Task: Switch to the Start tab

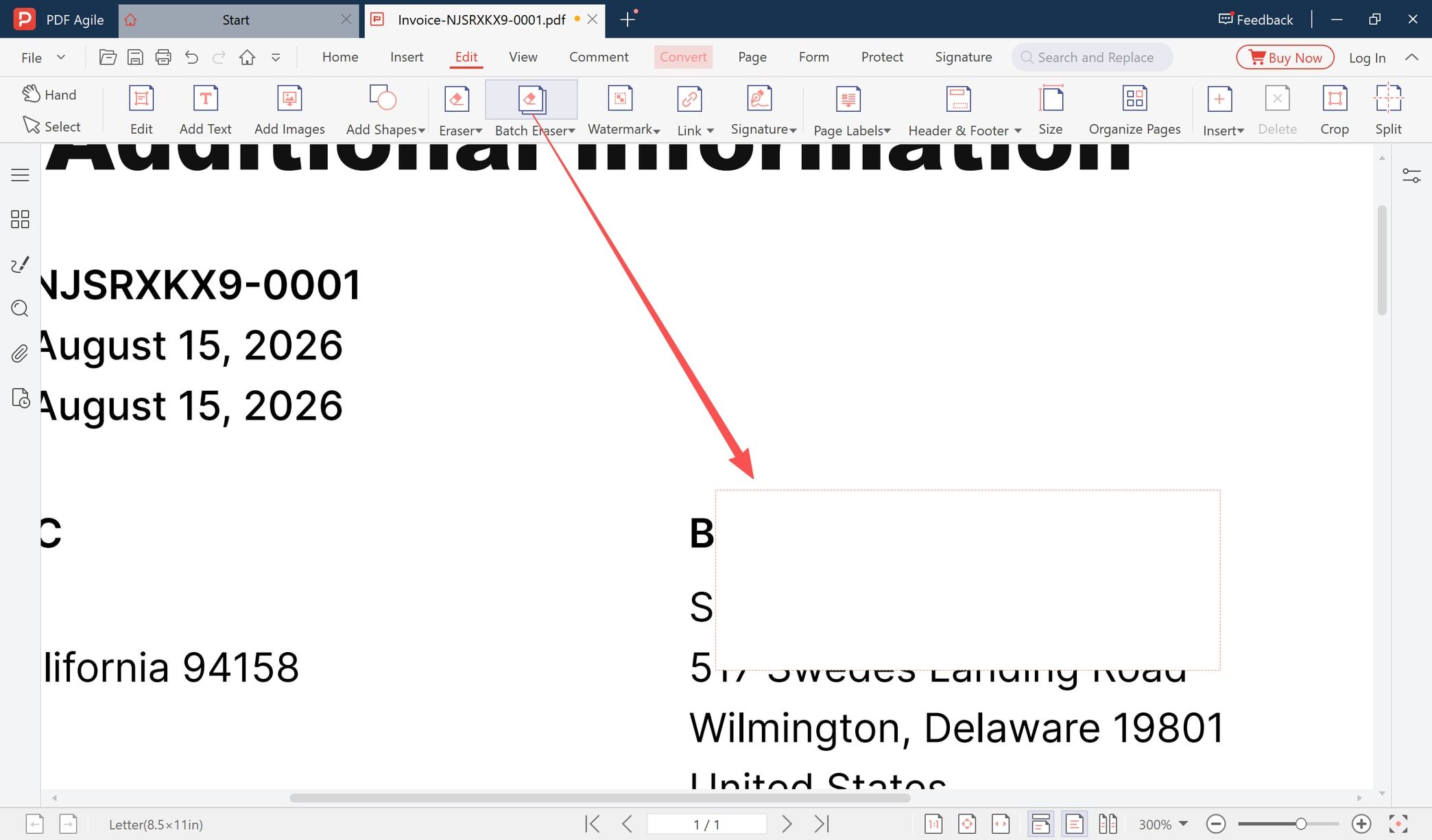Action: [237, 20]
